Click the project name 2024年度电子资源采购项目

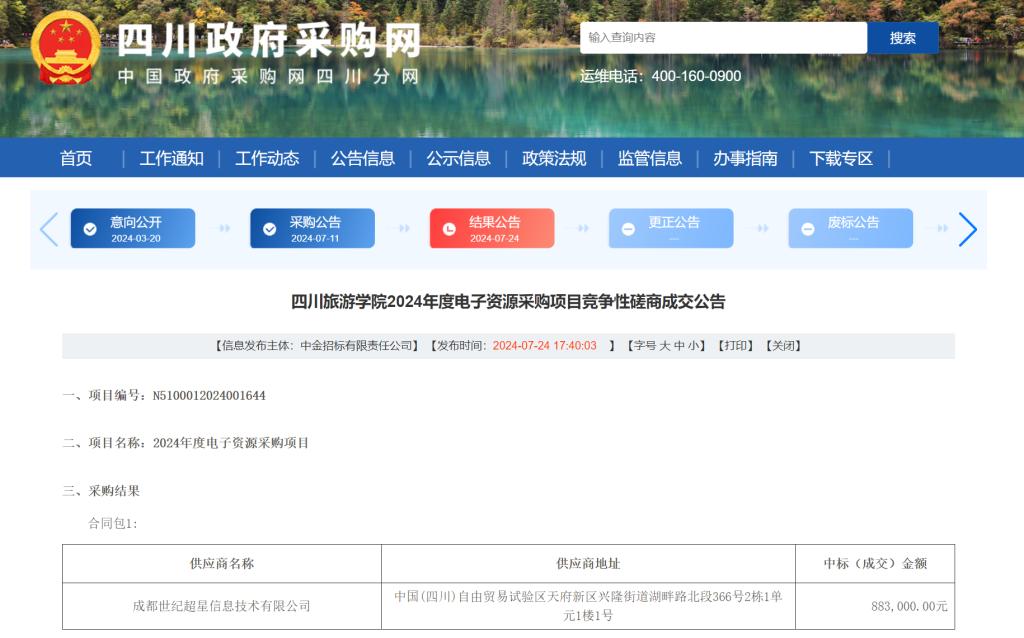(231, 443)
